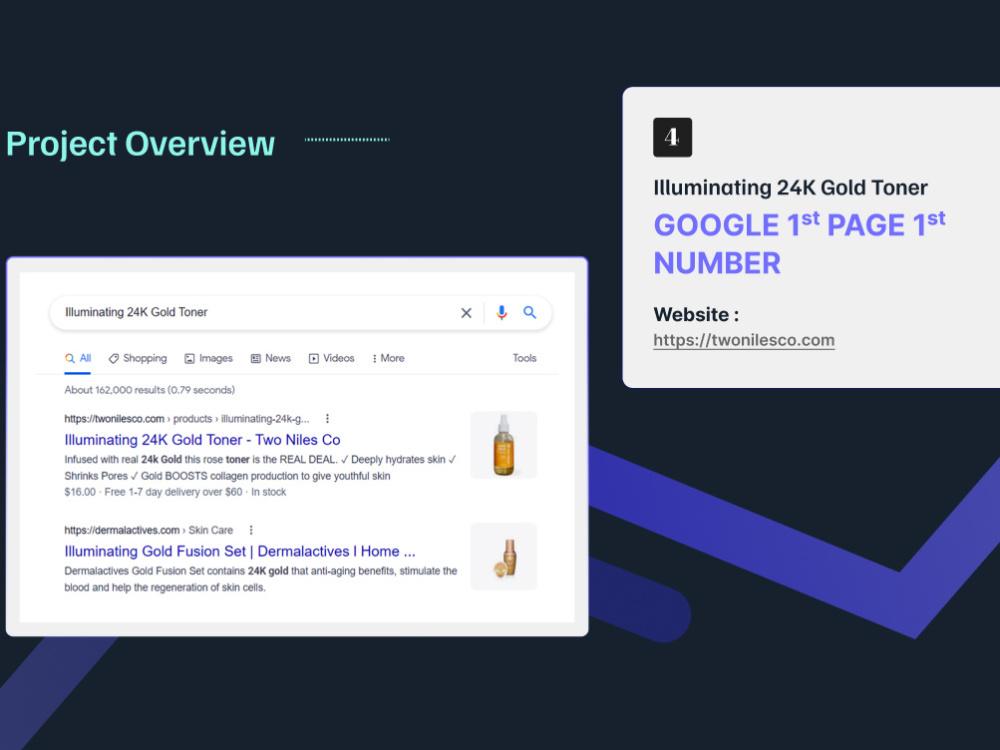Click the number 4 badge icon
Viewport: 1000px width, 750px height.
pyautogui.click(x=672, y=137)
